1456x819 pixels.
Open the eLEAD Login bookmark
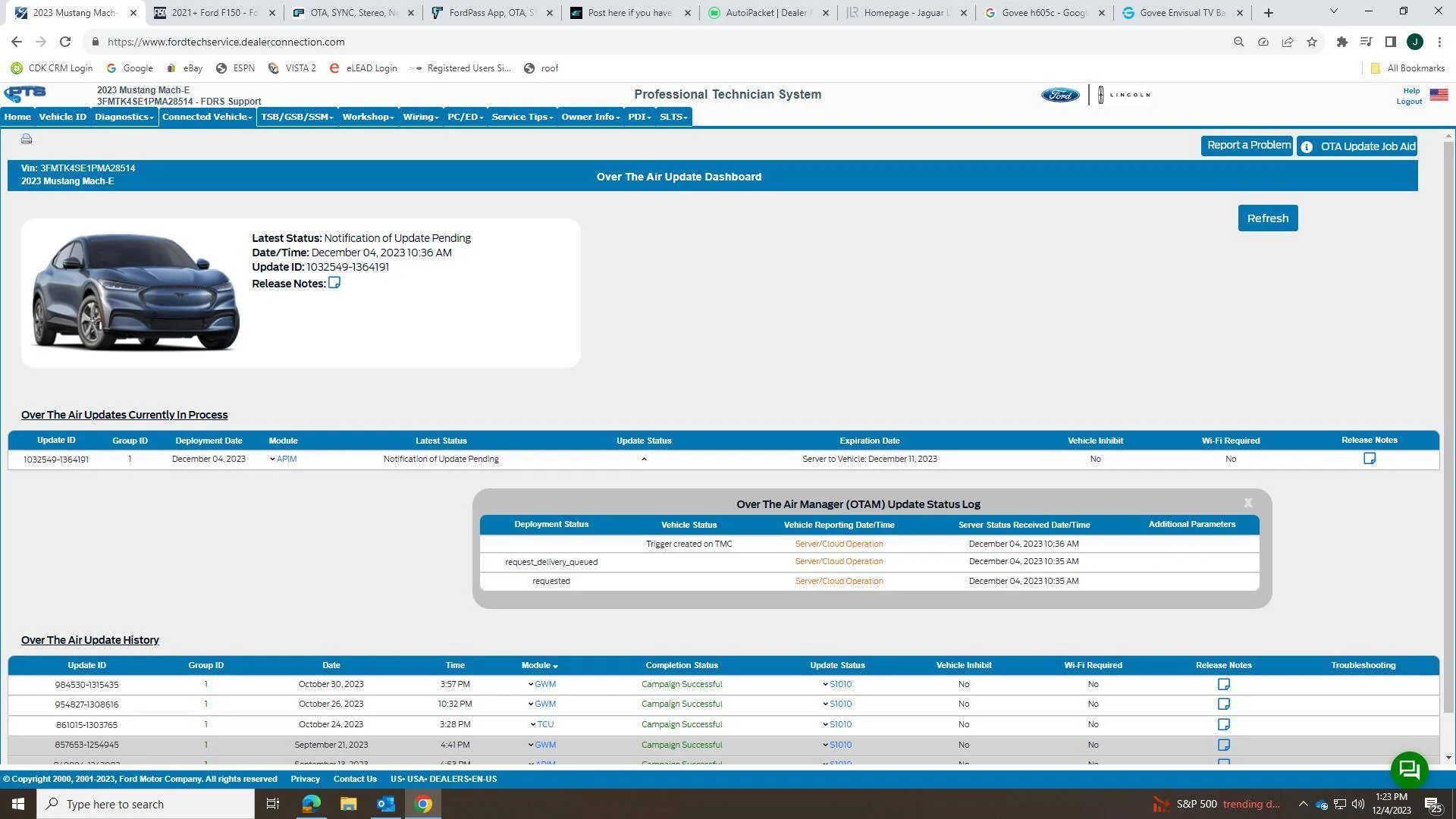pyautogui.click(x=363, y=68)
